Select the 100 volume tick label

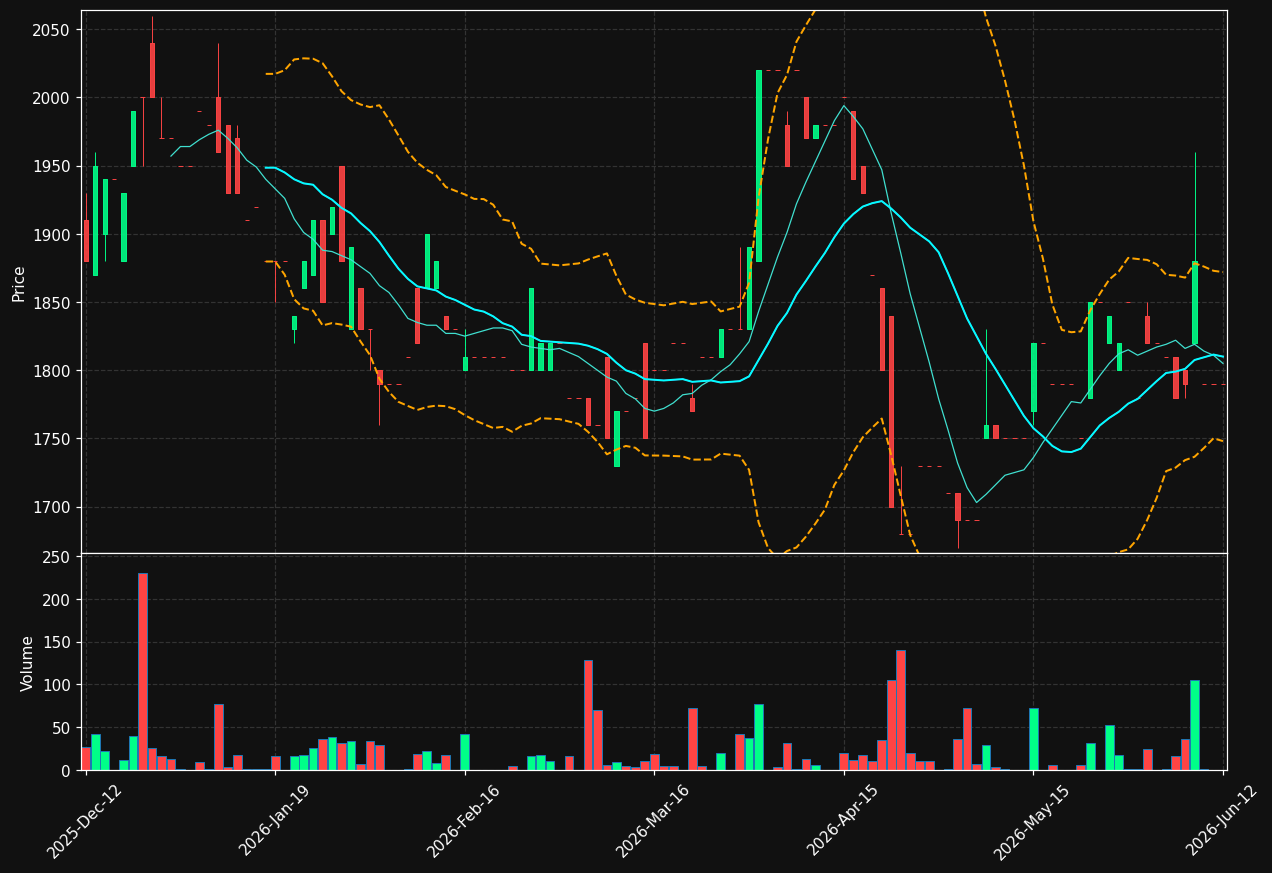(56, 685)
